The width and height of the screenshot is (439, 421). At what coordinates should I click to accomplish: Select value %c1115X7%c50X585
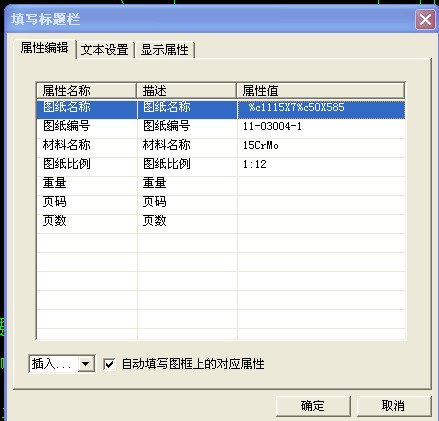pos(321,109)
